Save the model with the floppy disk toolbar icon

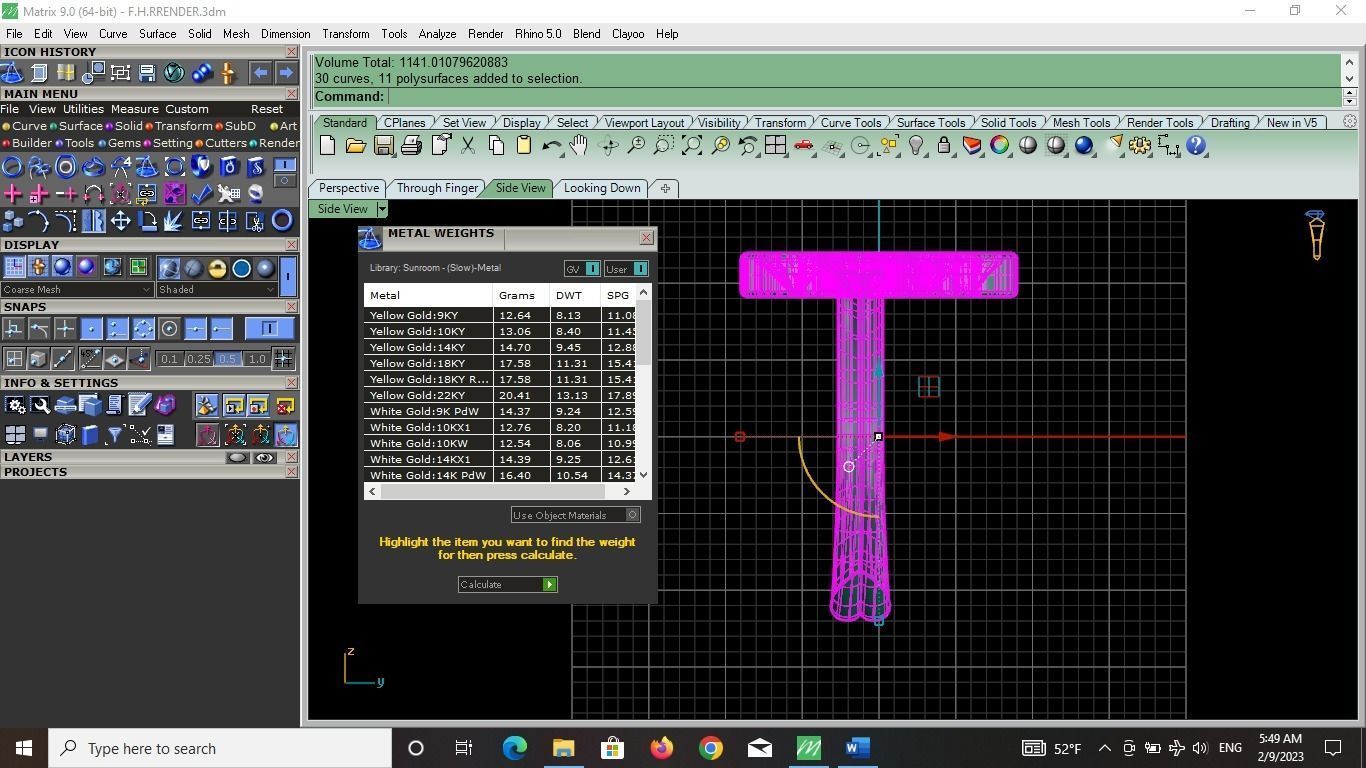(383, 146)
